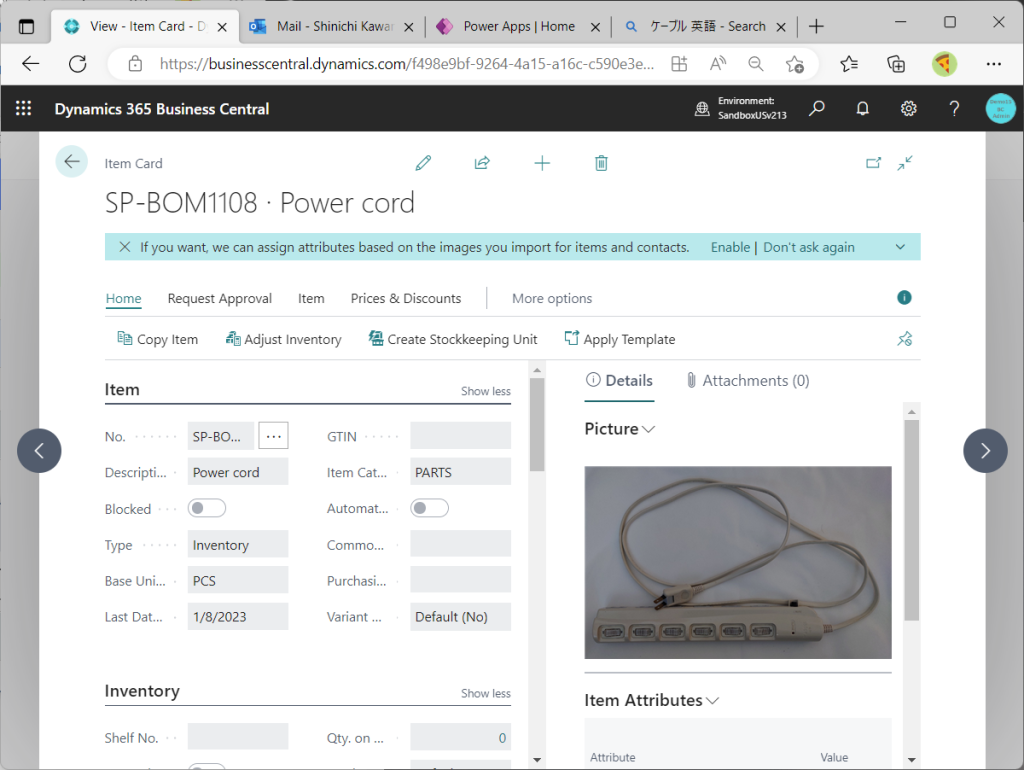
Task: Open the notifications bell
Action: tap(863, 108)
